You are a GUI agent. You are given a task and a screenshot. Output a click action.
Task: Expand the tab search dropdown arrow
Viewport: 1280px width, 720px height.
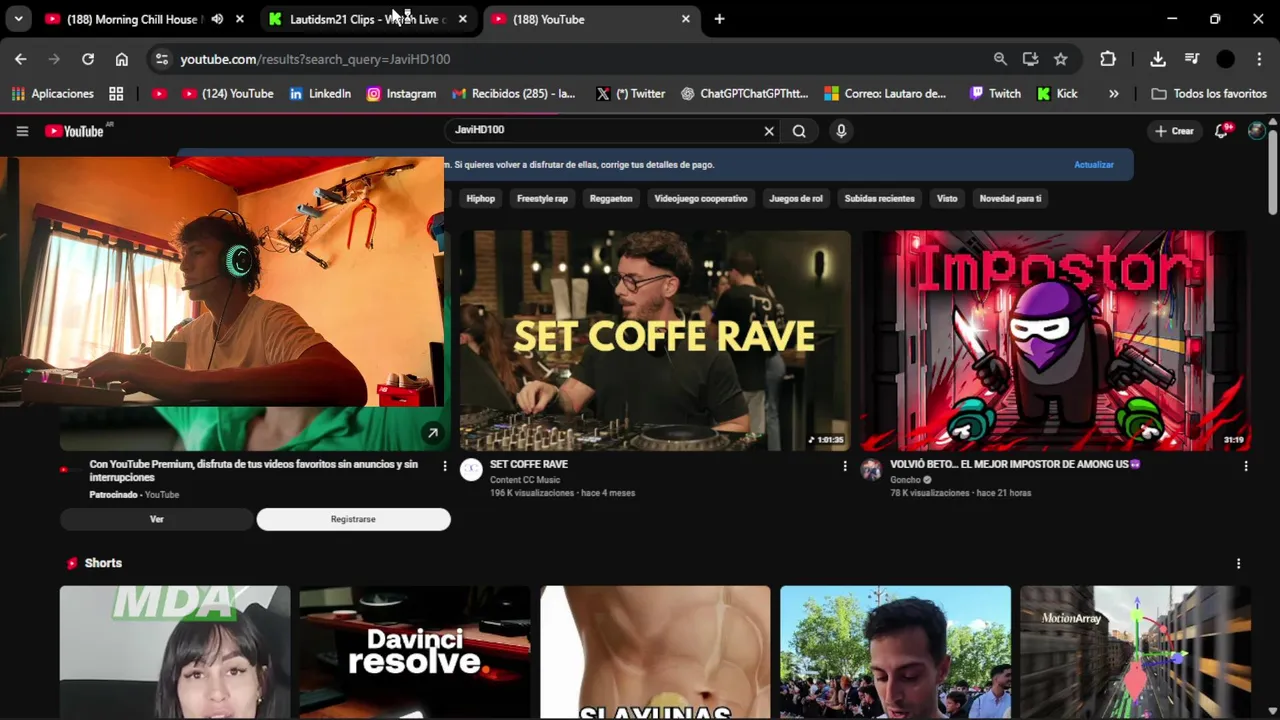click(18, 19)
